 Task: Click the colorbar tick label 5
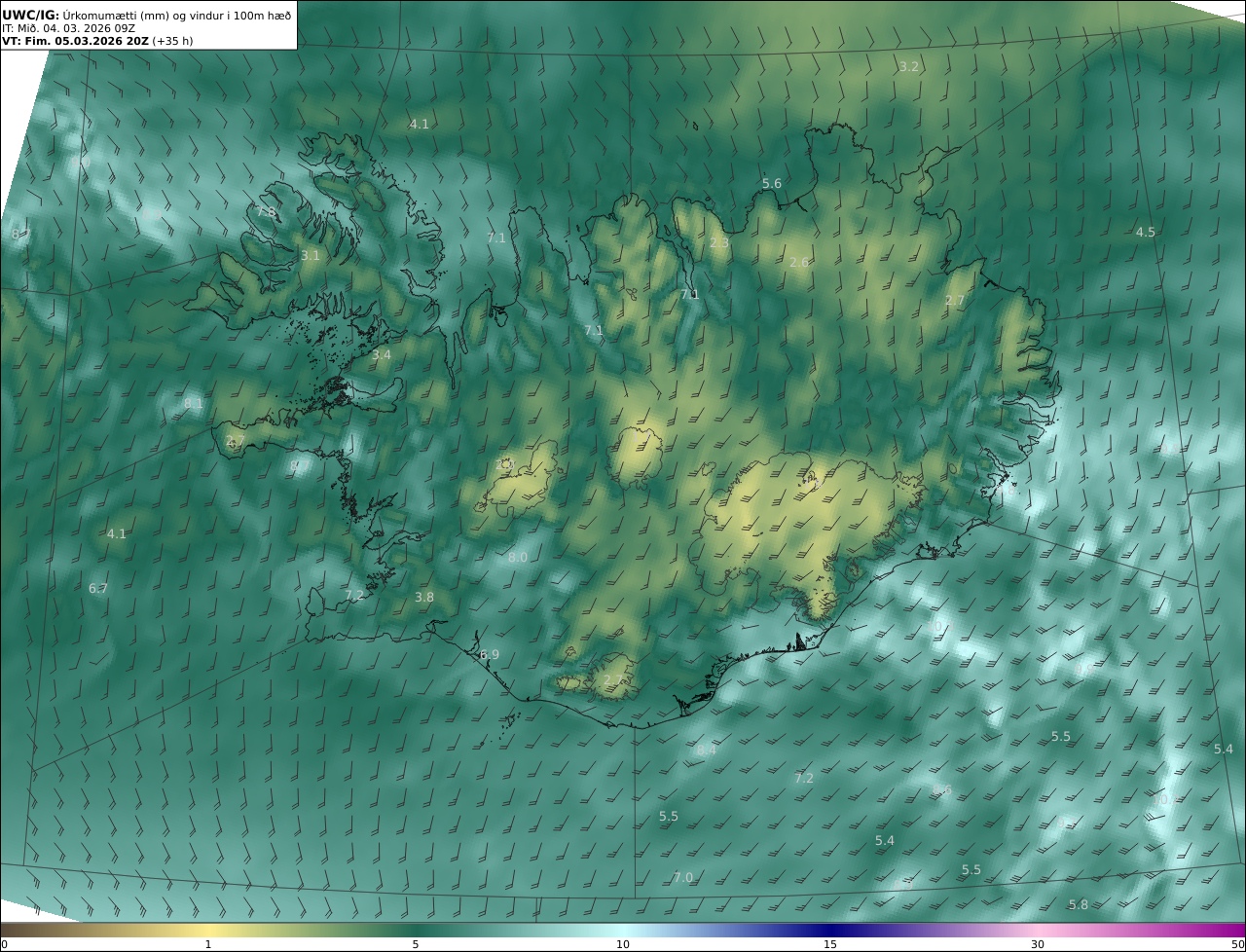point(416,944)
